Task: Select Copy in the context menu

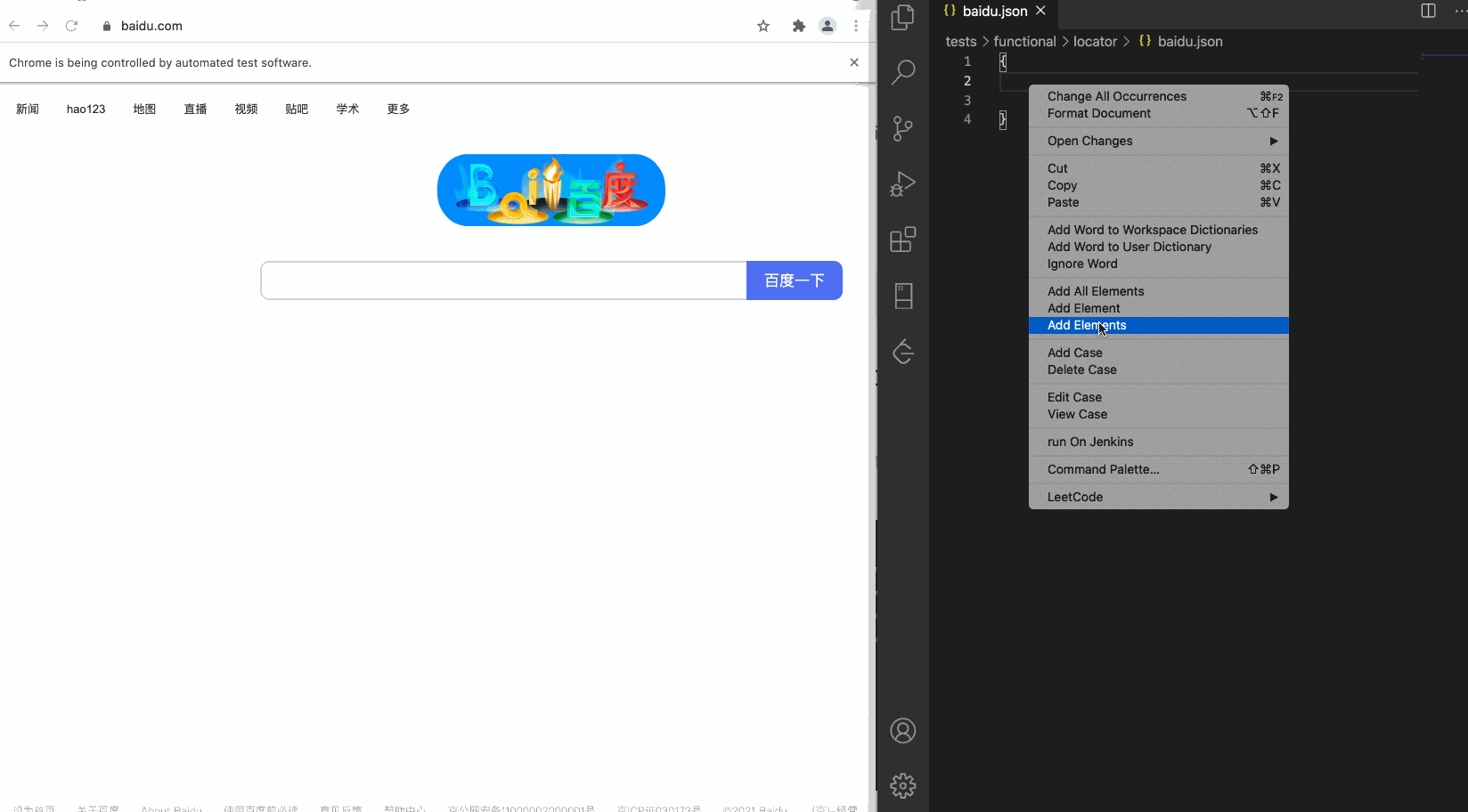Action: [1159, 185]
